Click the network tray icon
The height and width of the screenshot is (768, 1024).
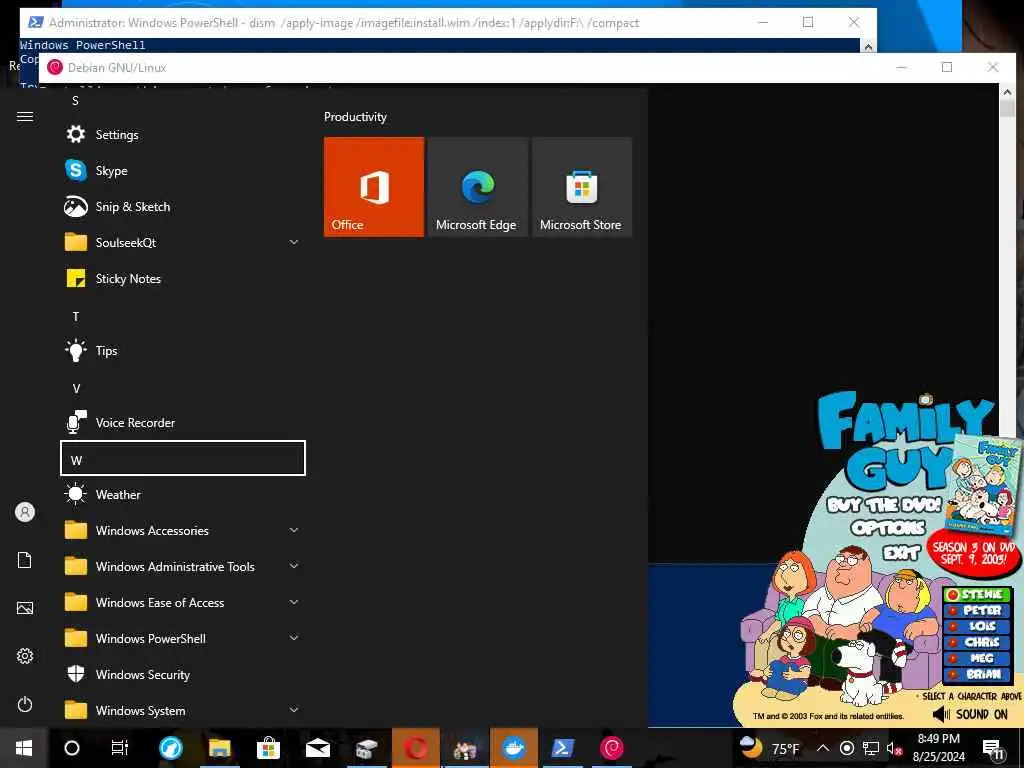click(871, 748)
